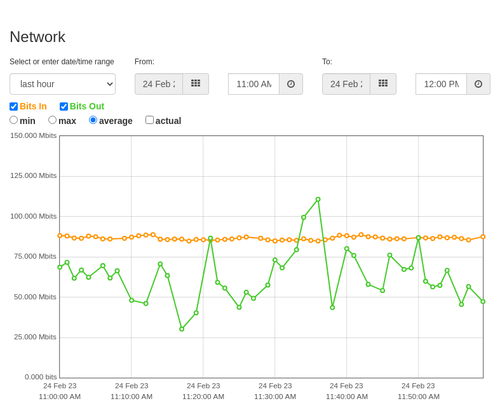
Task: Select the min radio button
Action: 14,120
